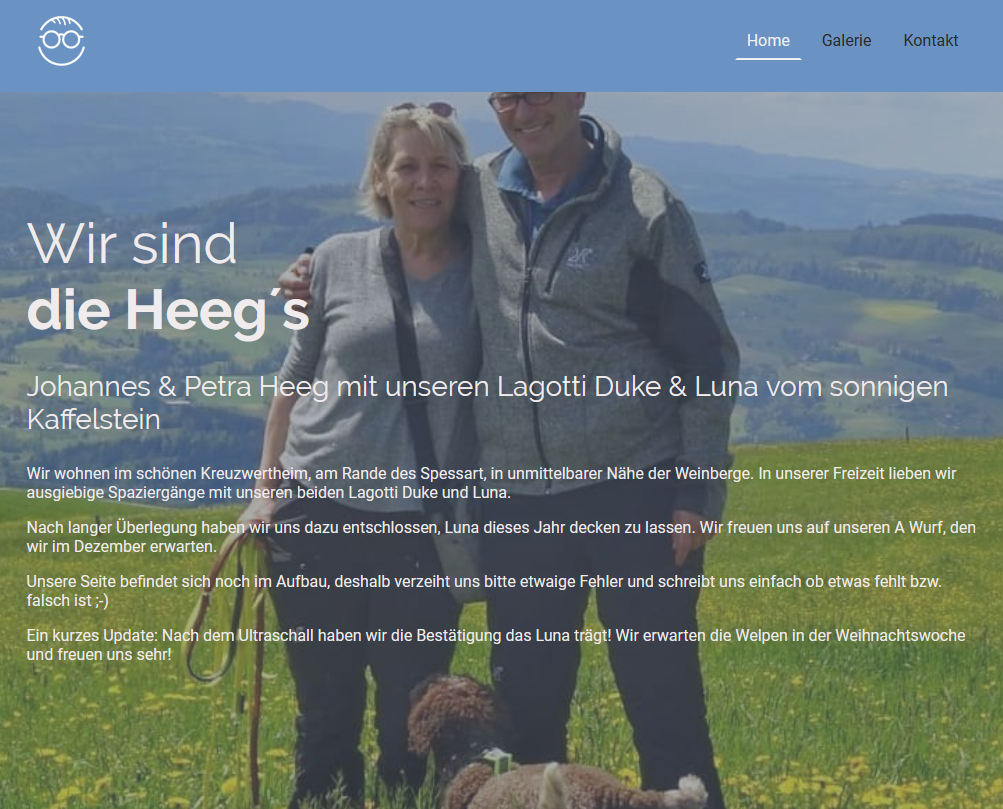This screenshot has width=1003, height=809.
Task: Click the subtitle about Lagotti Duke & Luna
Action: point(487,403)
